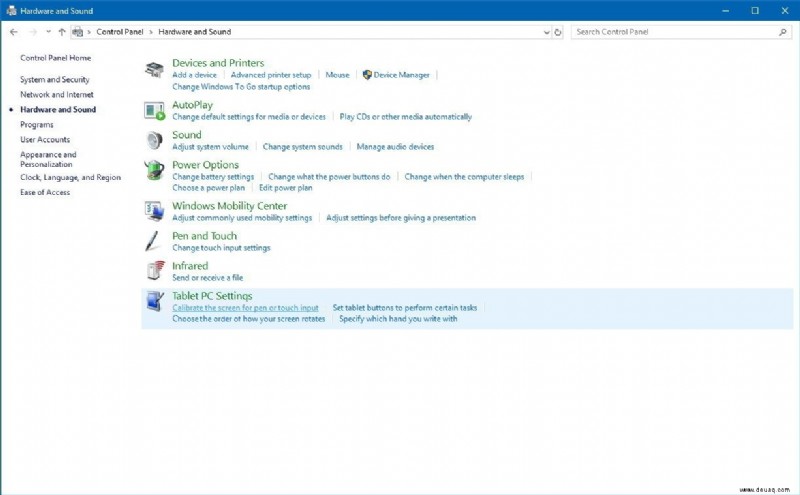Image resolution: width=800 pixels, height=495 pixels.
Task: Launch Device Manager
Action: tap(402, 75)
